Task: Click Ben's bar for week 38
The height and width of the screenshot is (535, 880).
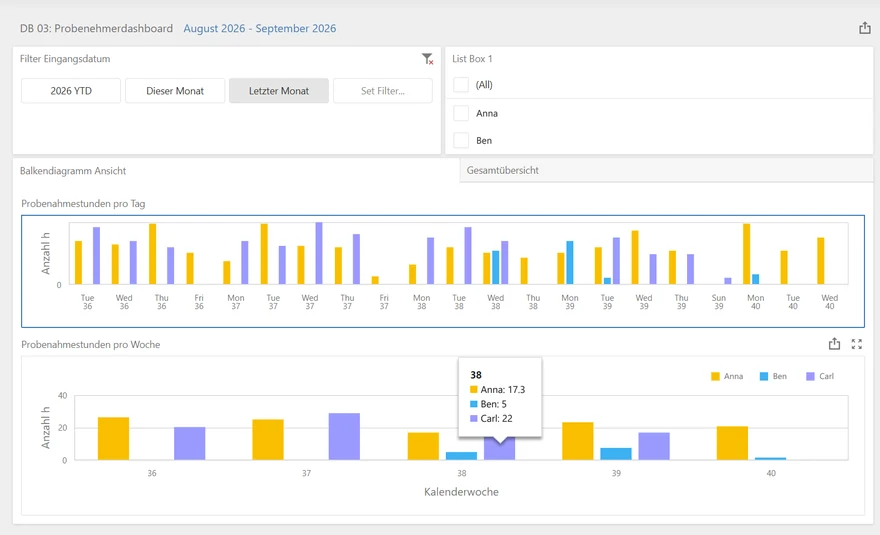Action: (x=461, y=456)
